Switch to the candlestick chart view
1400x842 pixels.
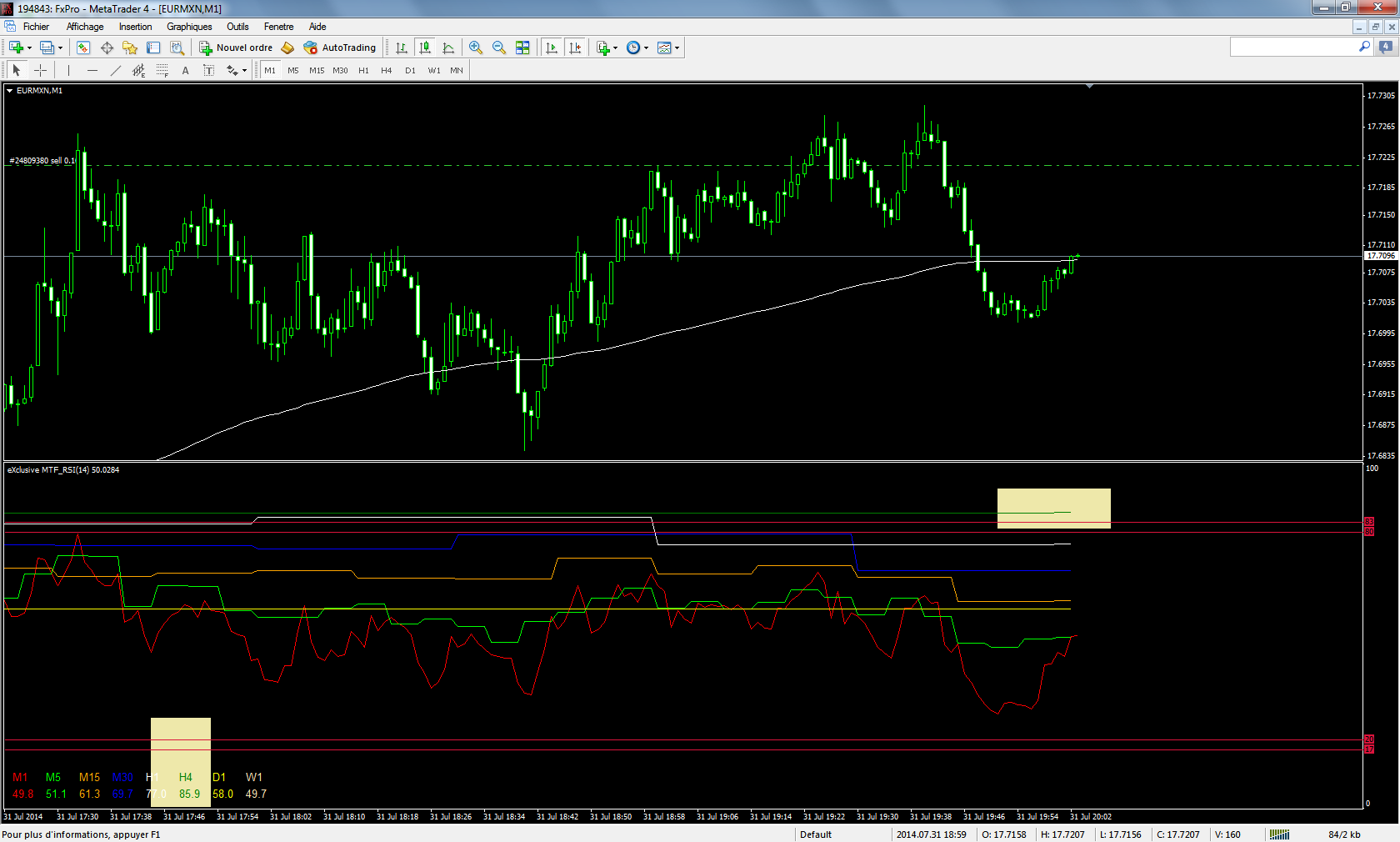click(x=425, y=48)
